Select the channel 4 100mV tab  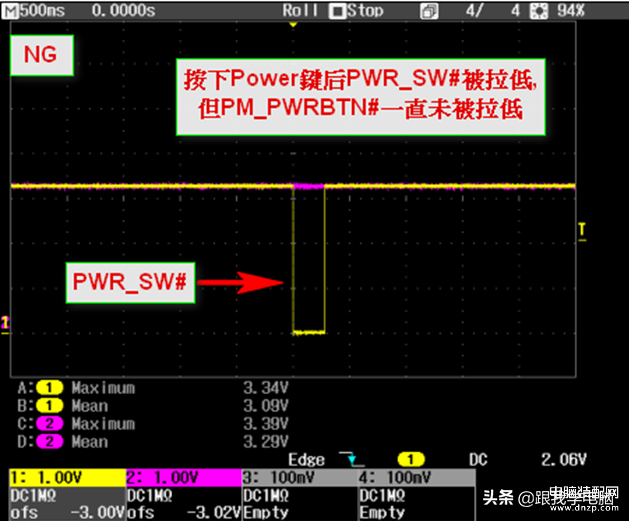417,478
